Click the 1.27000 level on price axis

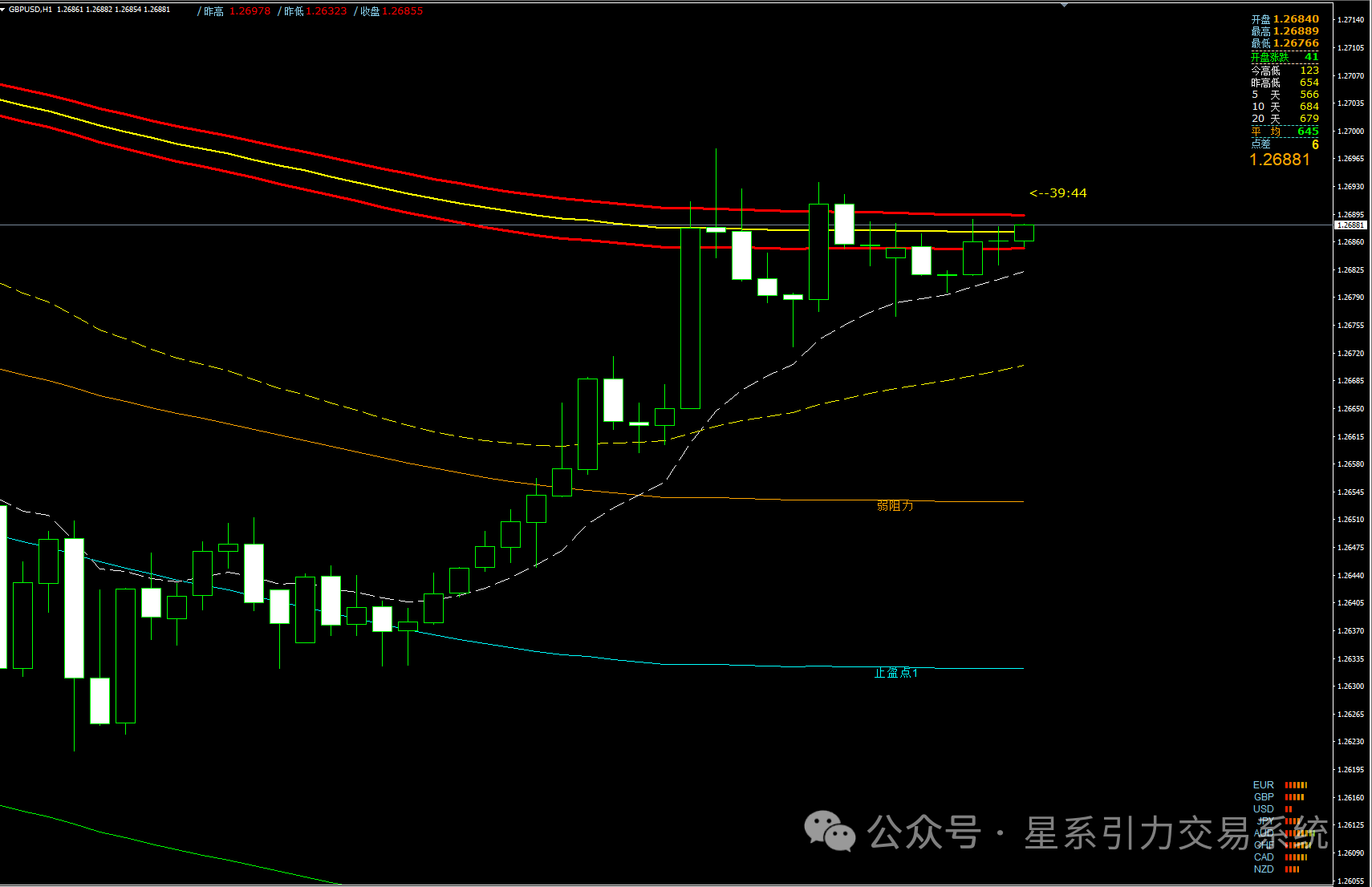[1350, 131]
